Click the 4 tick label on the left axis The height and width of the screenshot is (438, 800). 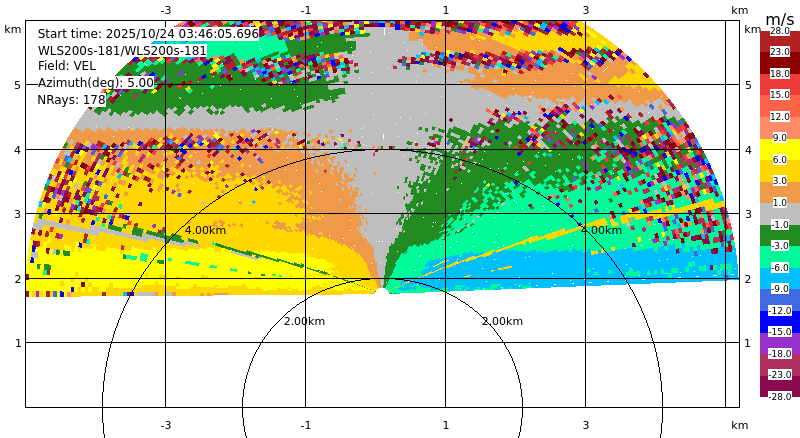click(18, 150)
